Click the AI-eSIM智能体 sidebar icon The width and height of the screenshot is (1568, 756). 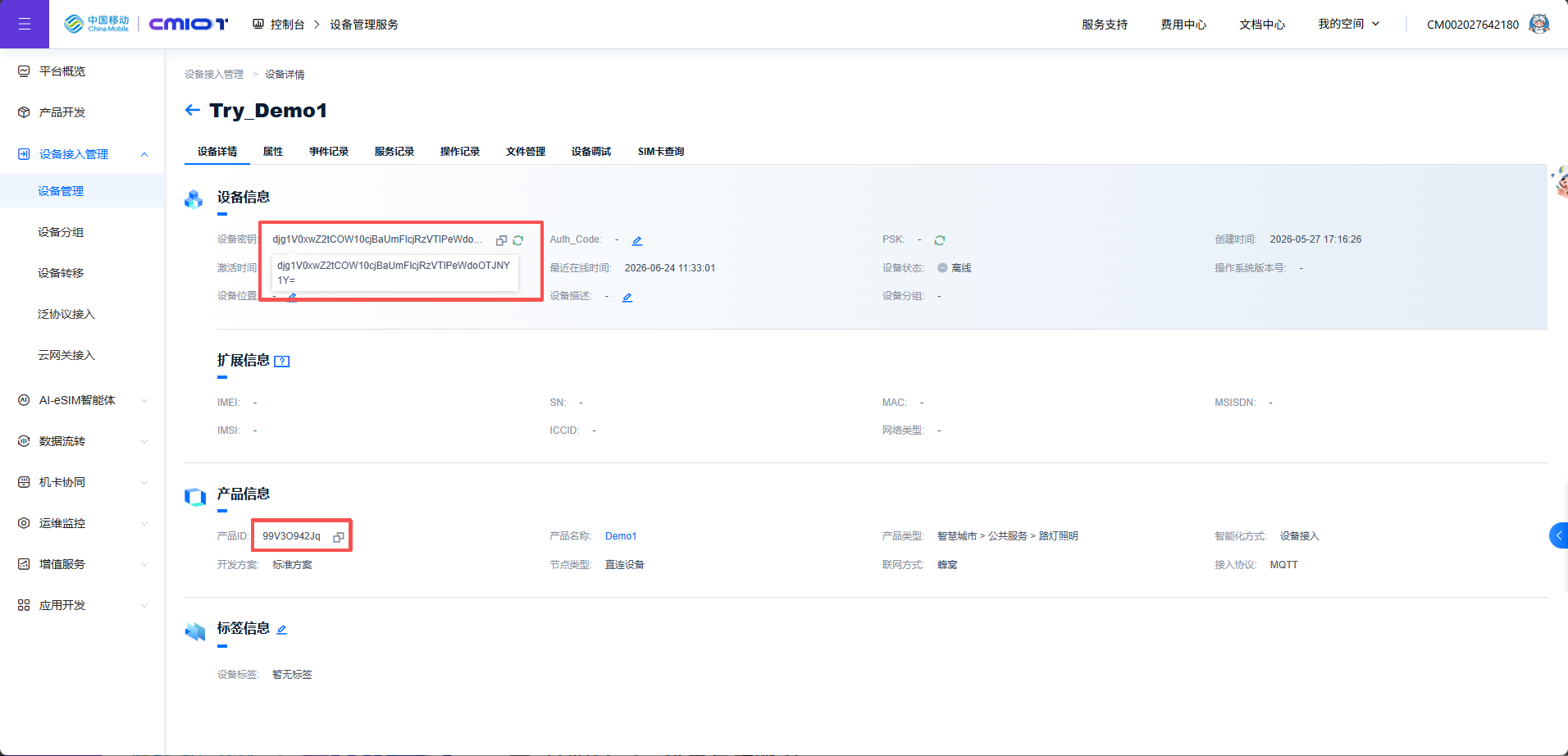tap(24, 400)
